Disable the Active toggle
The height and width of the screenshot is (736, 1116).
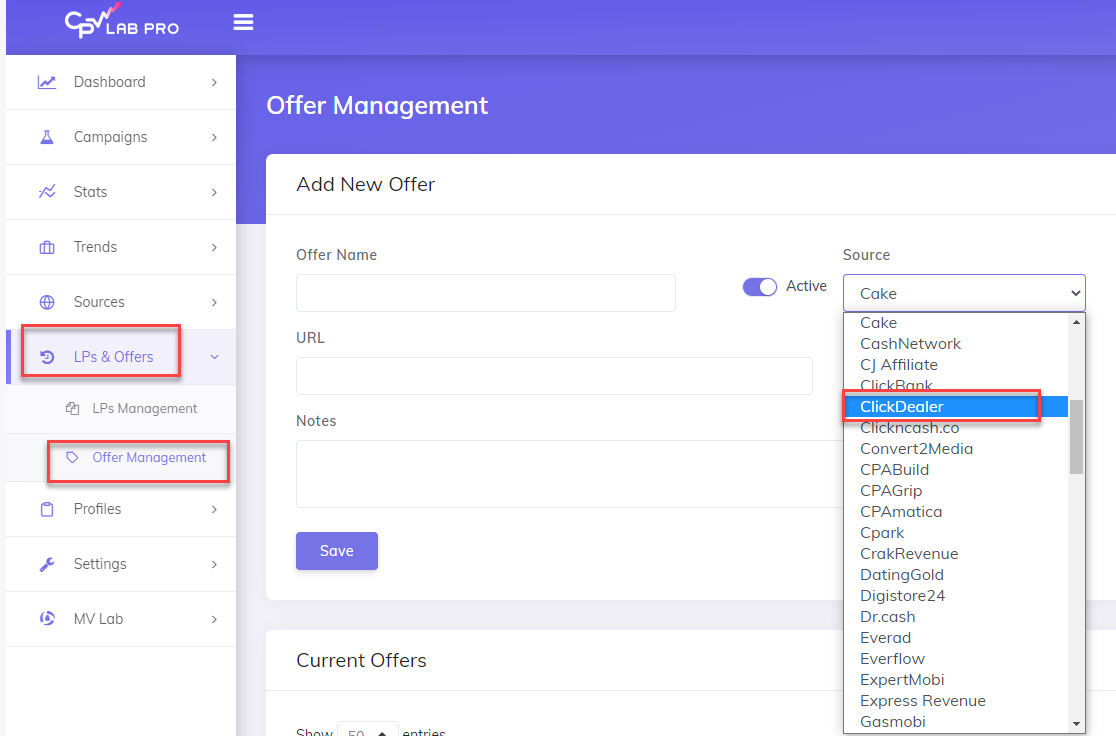point(760,286)
